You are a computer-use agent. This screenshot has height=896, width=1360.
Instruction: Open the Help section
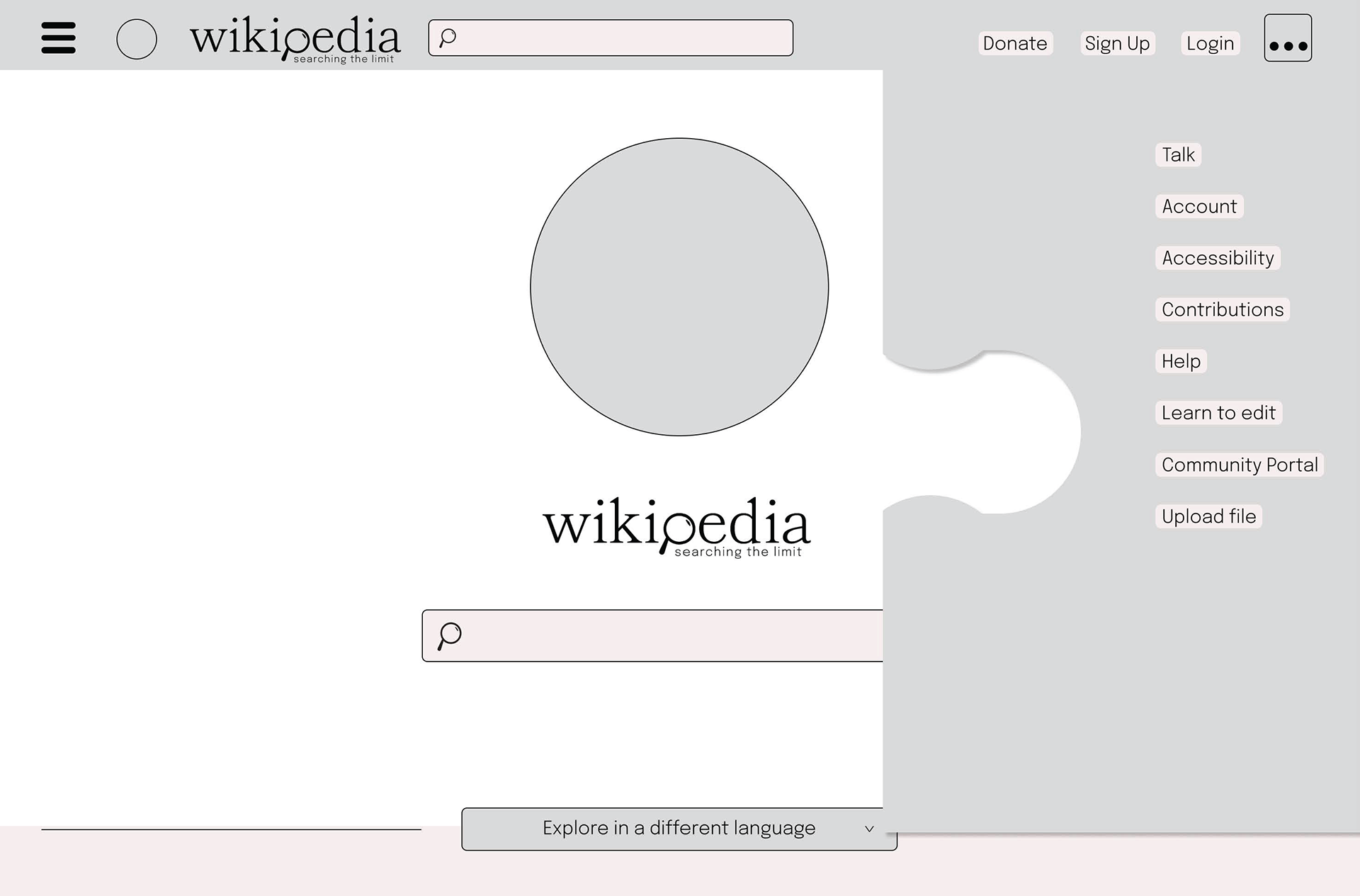(1179, 361)
